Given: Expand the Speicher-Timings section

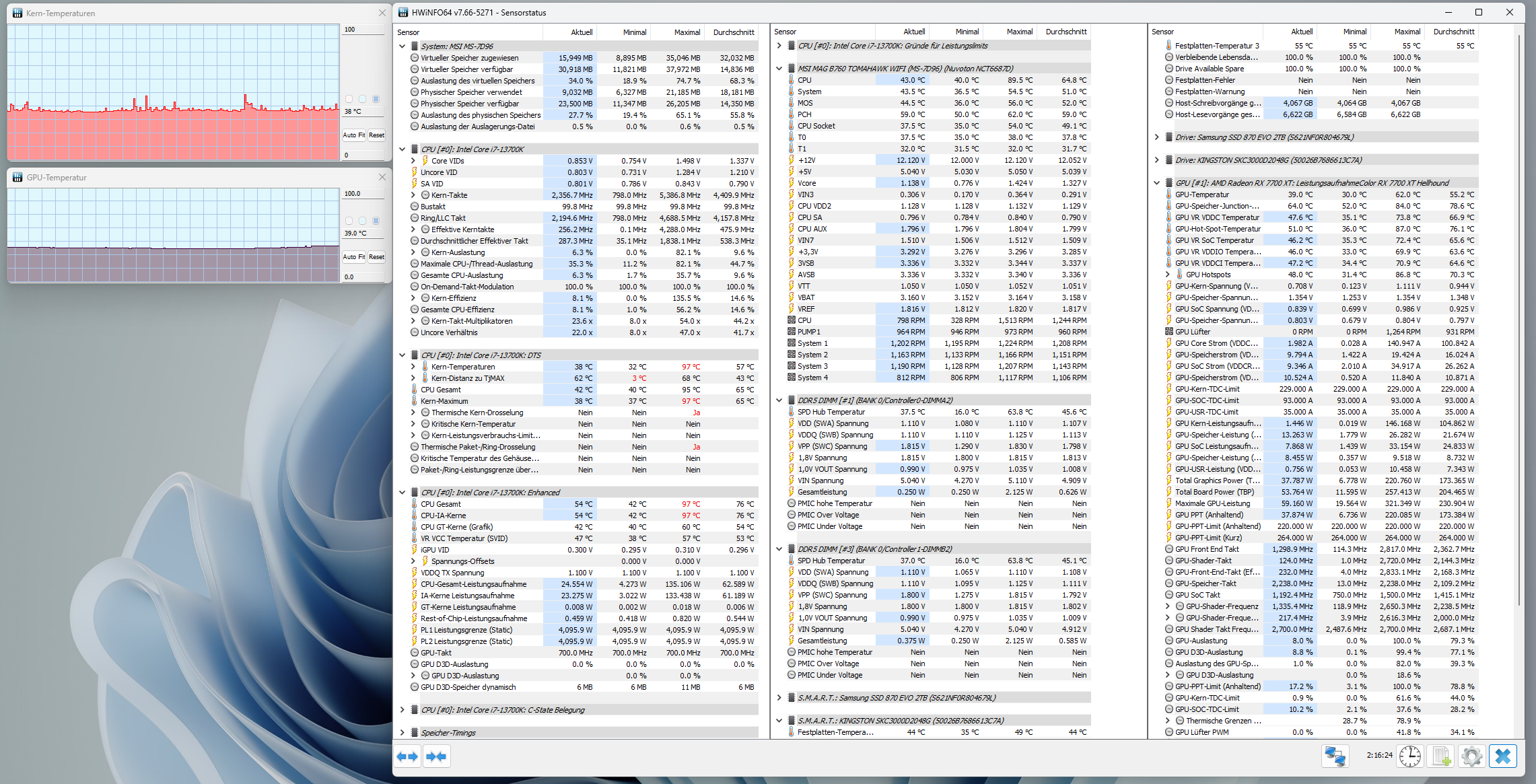Looking at the screenshot, I should [403, 732].
